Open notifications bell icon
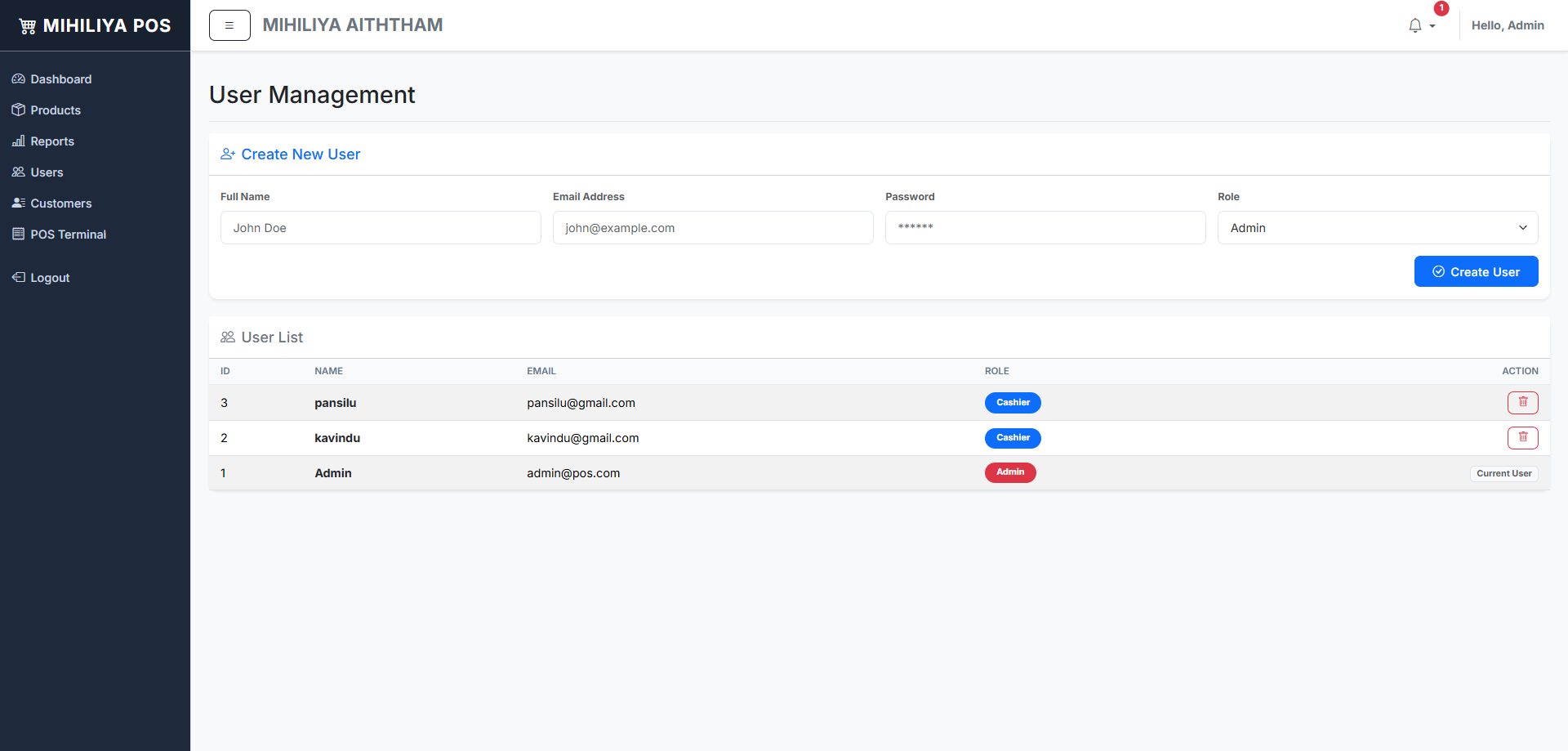Viewport: 1568px width, 751px height. 1415,26
